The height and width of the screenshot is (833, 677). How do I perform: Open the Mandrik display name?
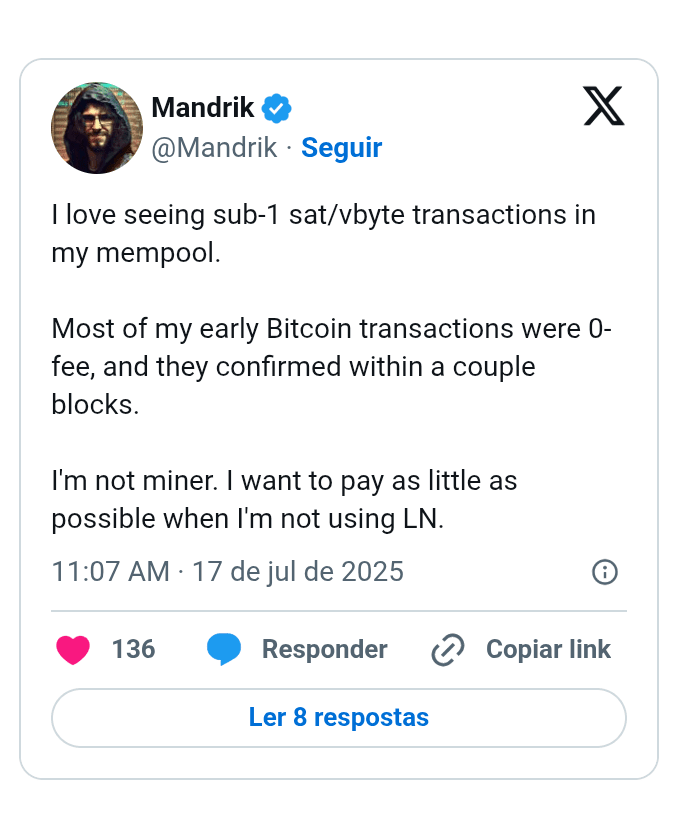point(202,107)
